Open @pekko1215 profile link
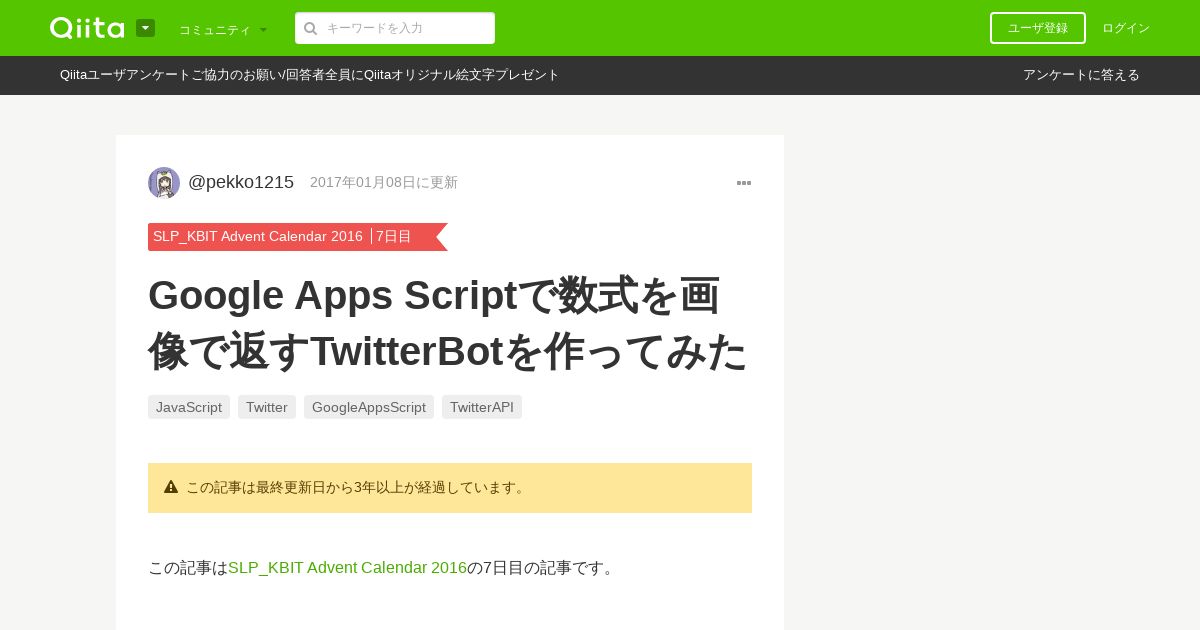 (241, 182)
